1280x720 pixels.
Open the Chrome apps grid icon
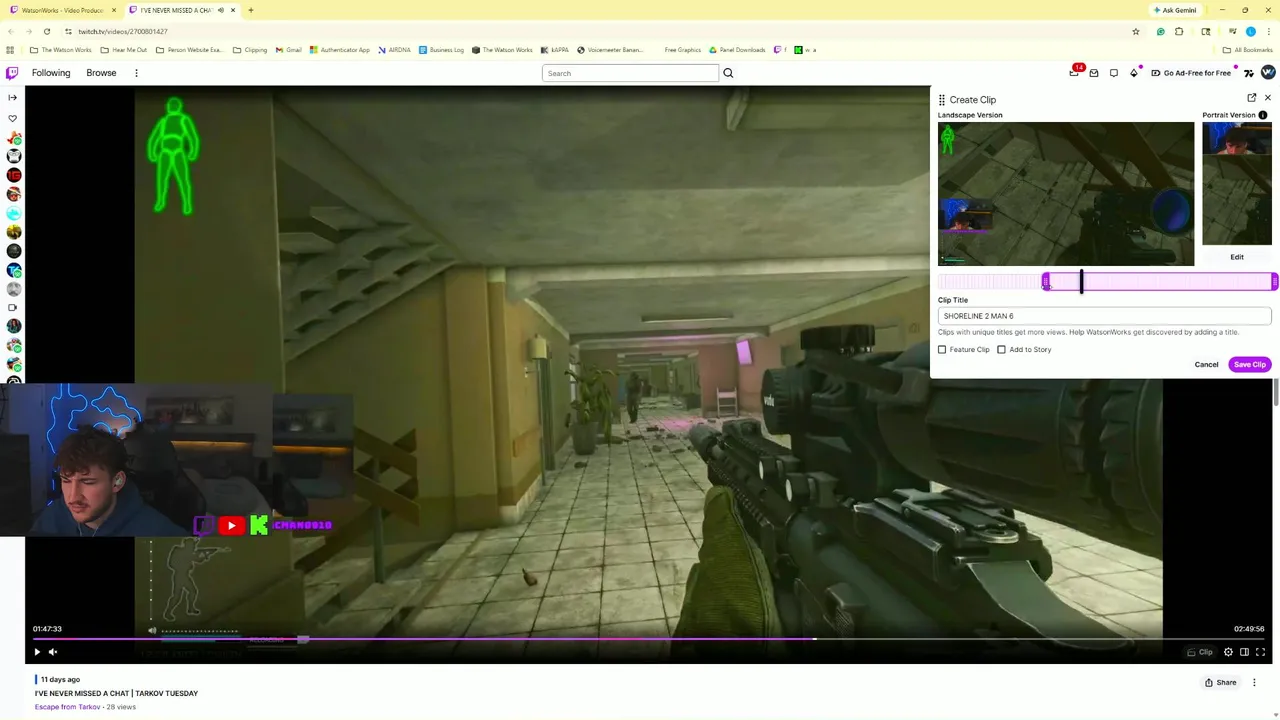point(10,50)
